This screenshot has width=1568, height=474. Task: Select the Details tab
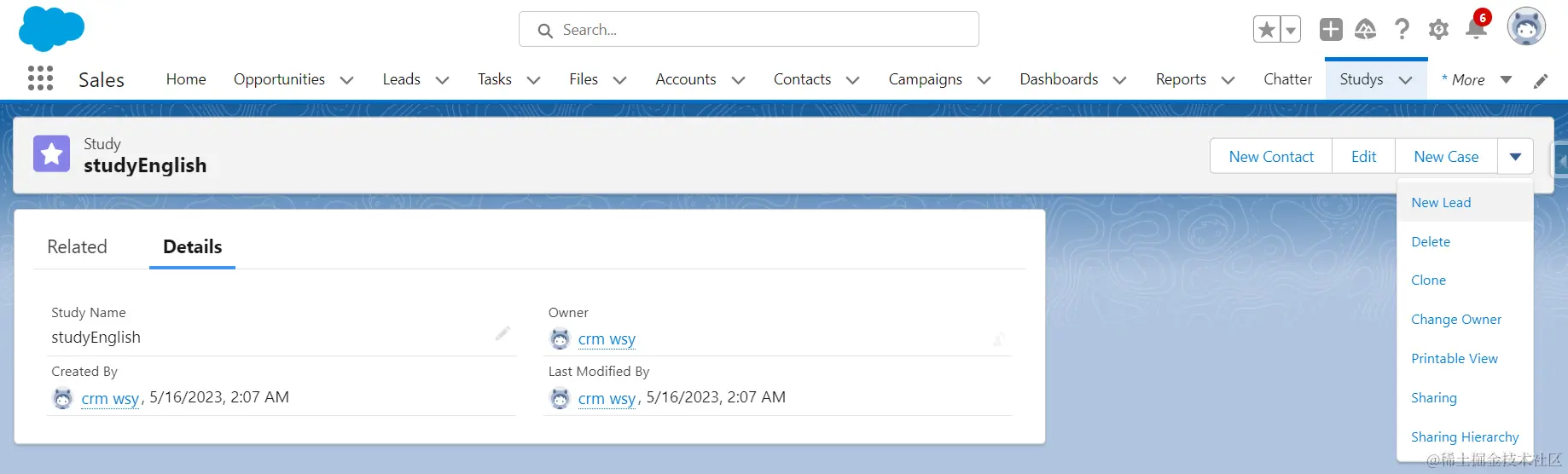(192, 247)
